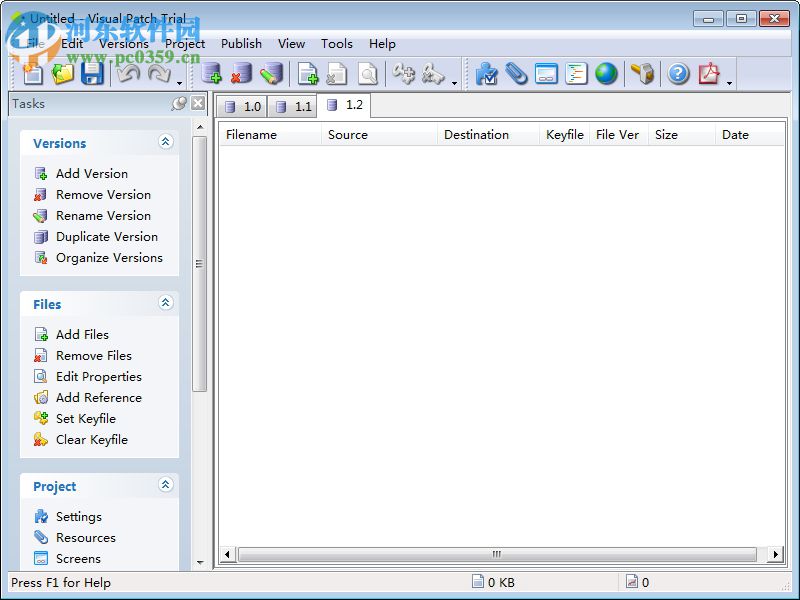The image size is (800, 600).
Task: Sort by Size column header
Action: (682, 135)
